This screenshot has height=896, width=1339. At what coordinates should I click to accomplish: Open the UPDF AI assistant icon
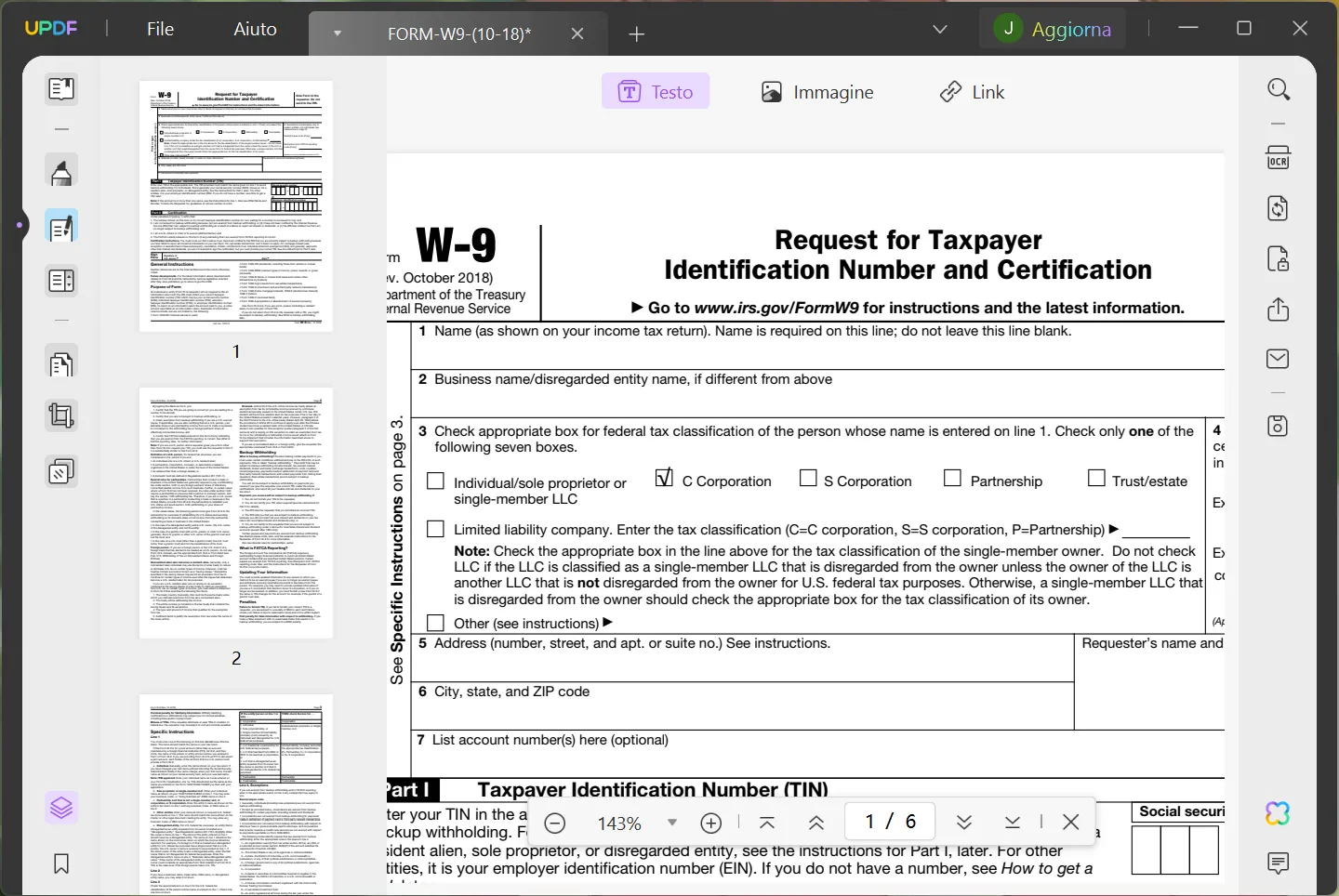[1279, 813]
